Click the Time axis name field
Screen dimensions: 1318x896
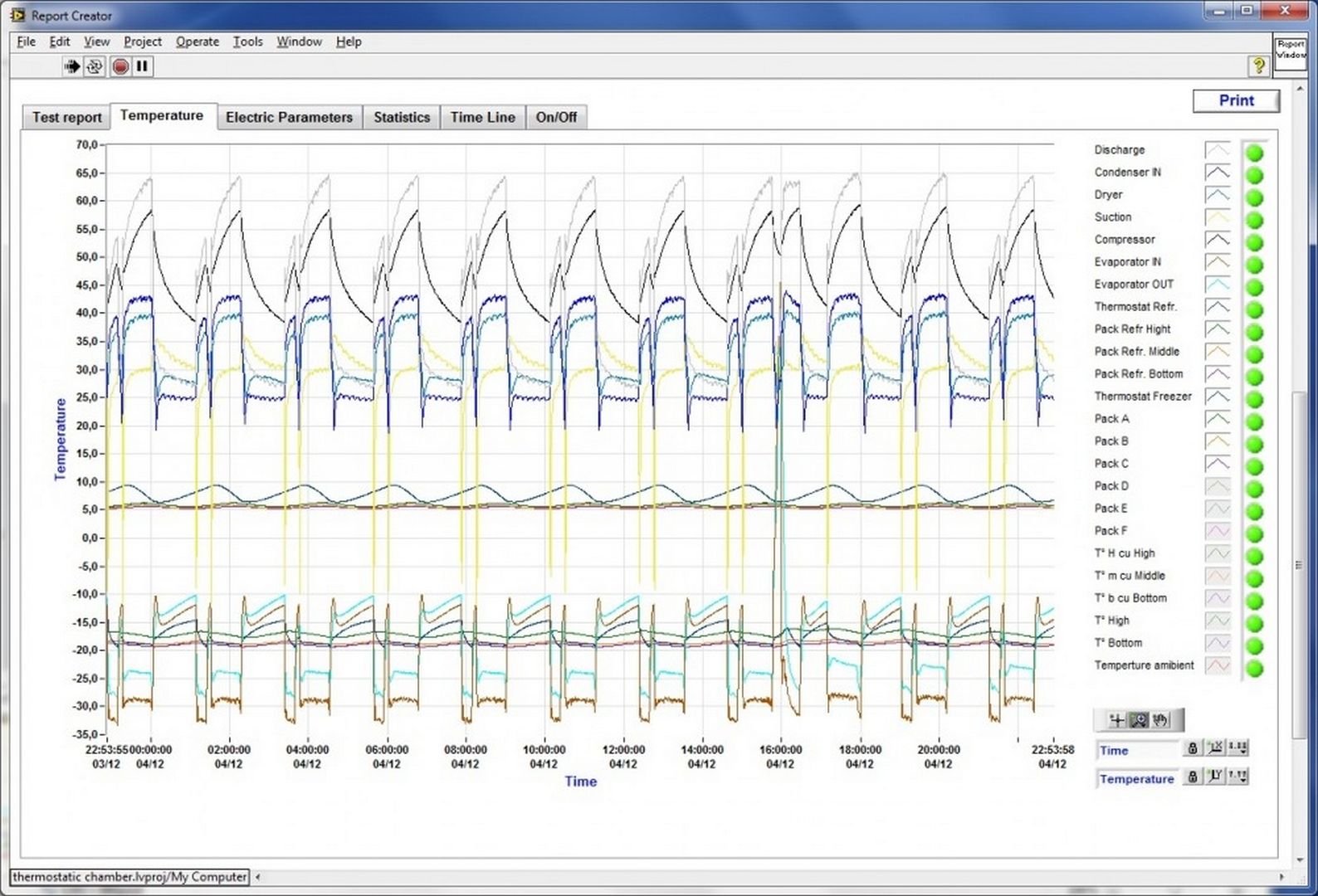coord(1136,750)
